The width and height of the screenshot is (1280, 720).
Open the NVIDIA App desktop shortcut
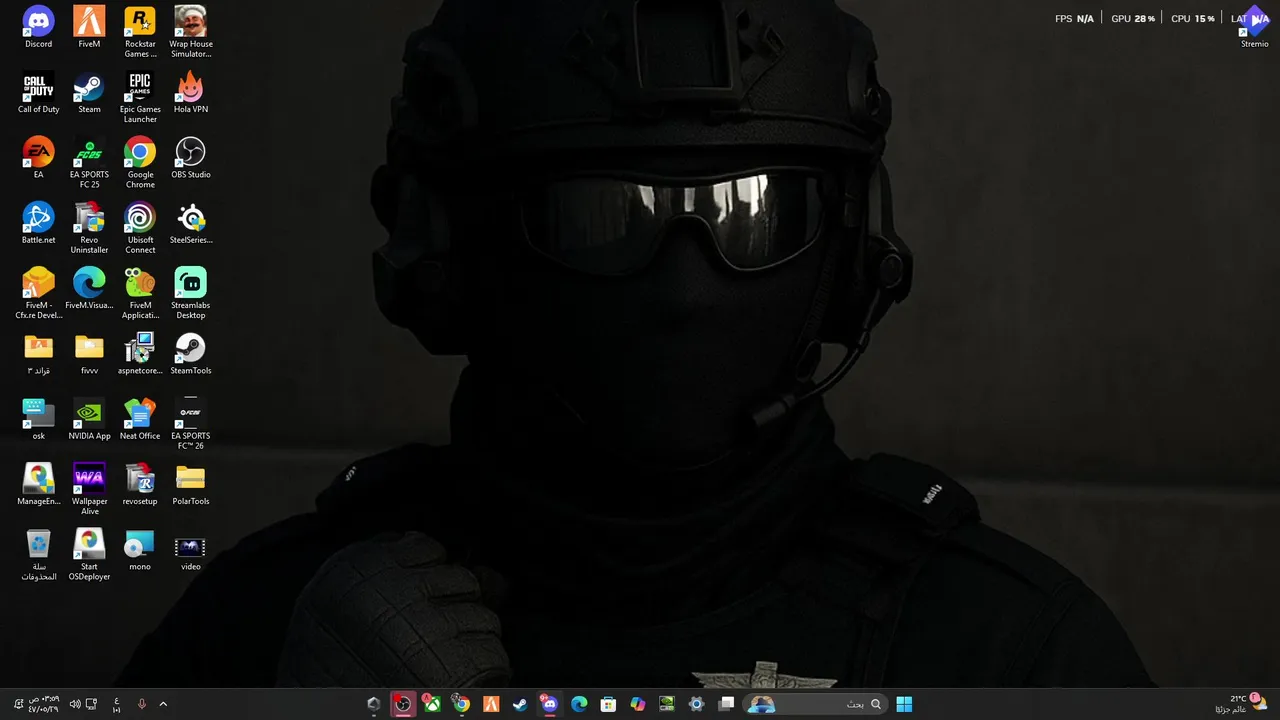89,420
